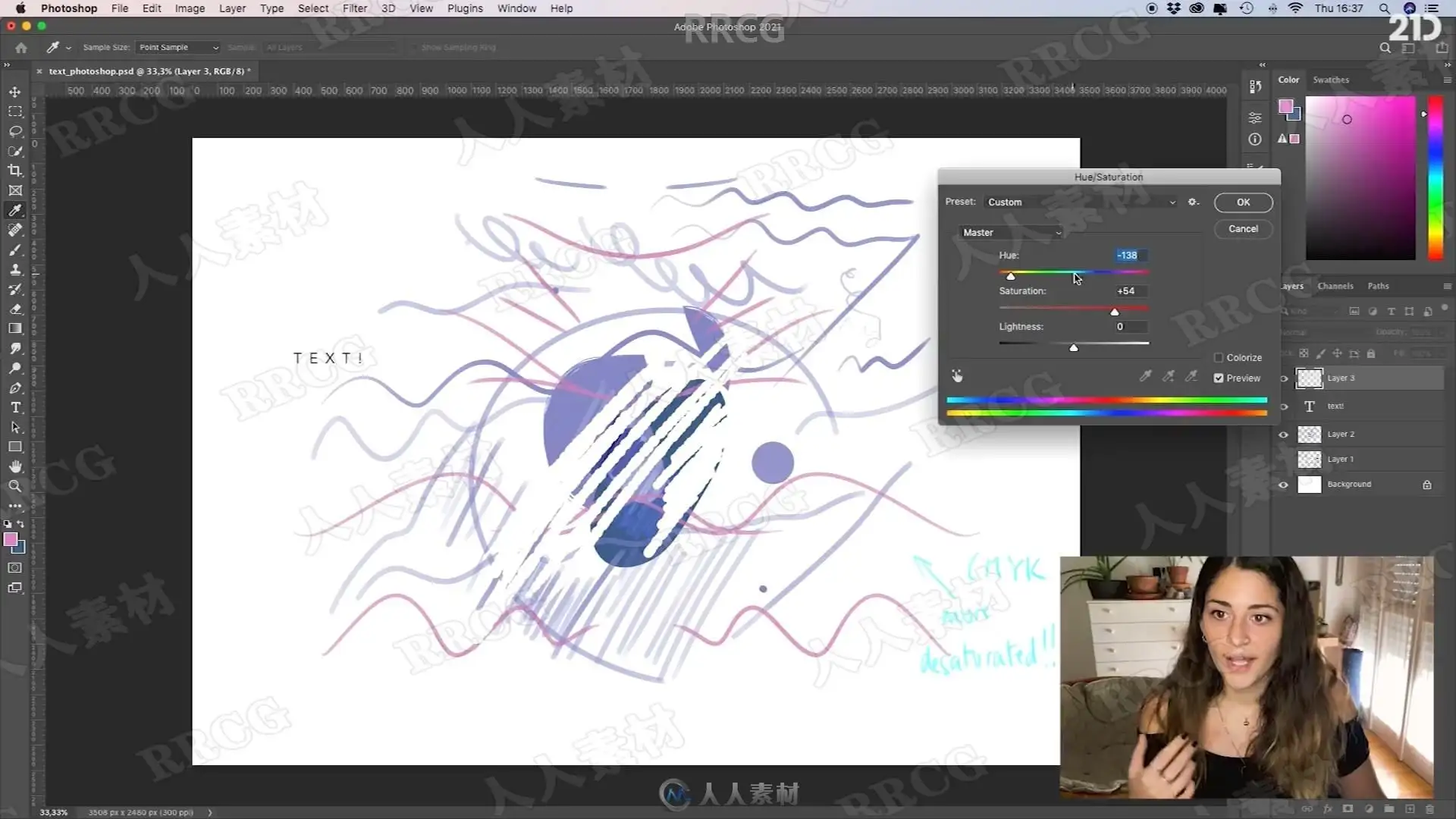1456x819 pixels.
Task: Hide the Background layer
Action: (x=1283, y=485)
